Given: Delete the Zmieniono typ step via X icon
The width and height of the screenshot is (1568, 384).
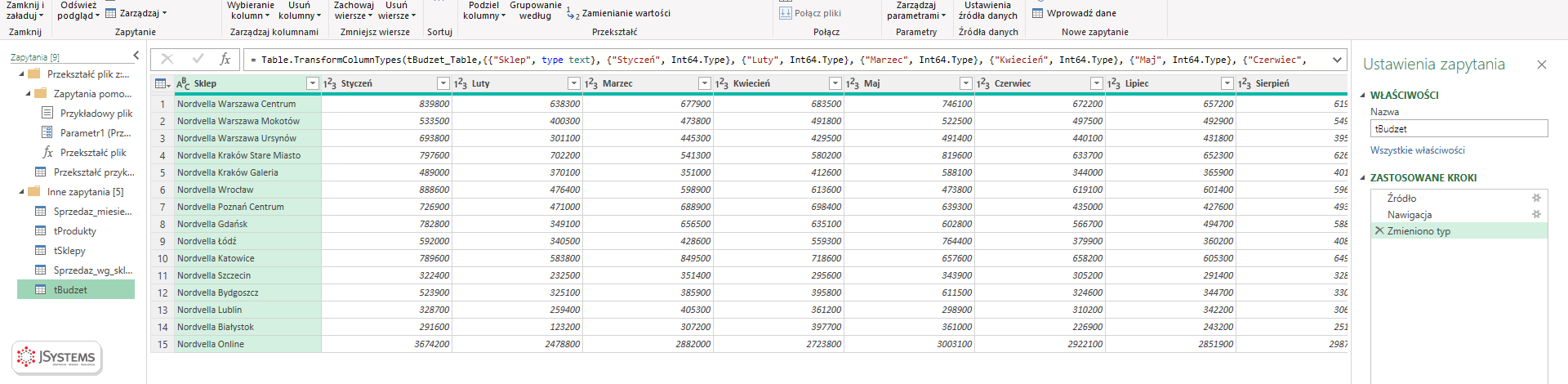Looking at the screenshot, I should coord(1379,231).
